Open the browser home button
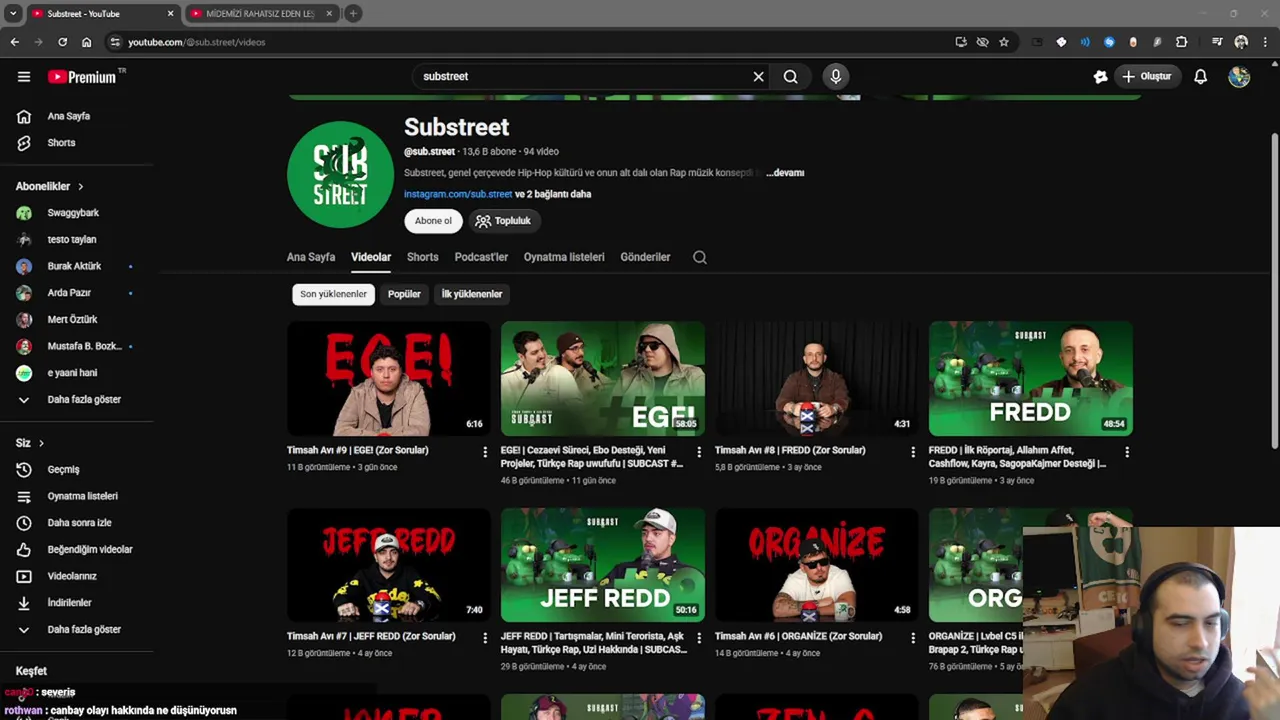This screenshot has width=1280, height=720. pos(86,42)
